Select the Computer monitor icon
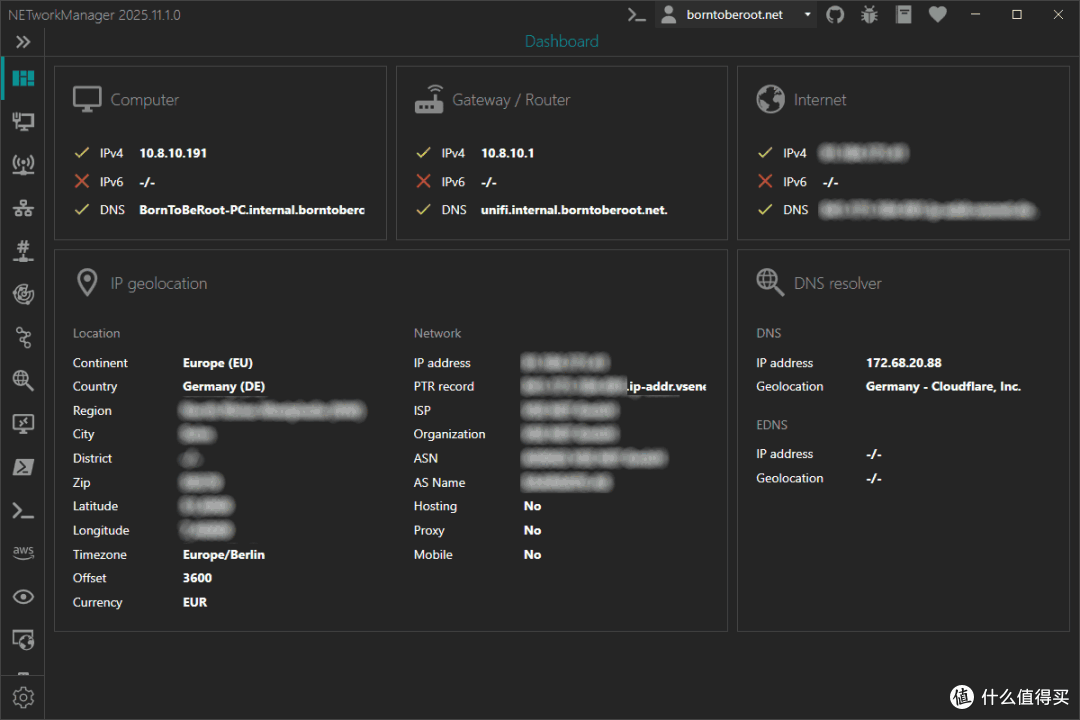Screen dimensions: 1080x720 pos(87,99)
